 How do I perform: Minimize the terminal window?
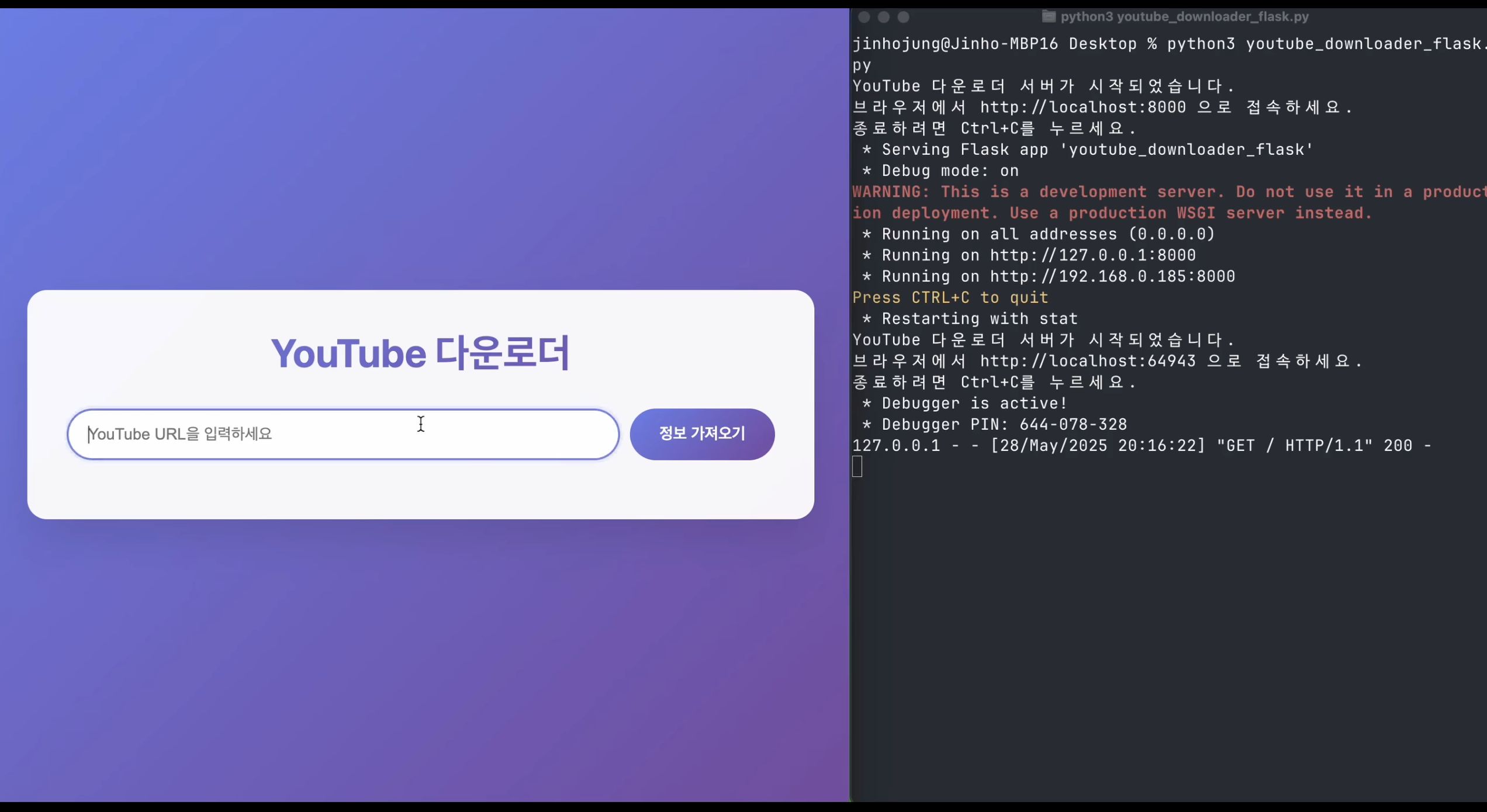[884, 17]
